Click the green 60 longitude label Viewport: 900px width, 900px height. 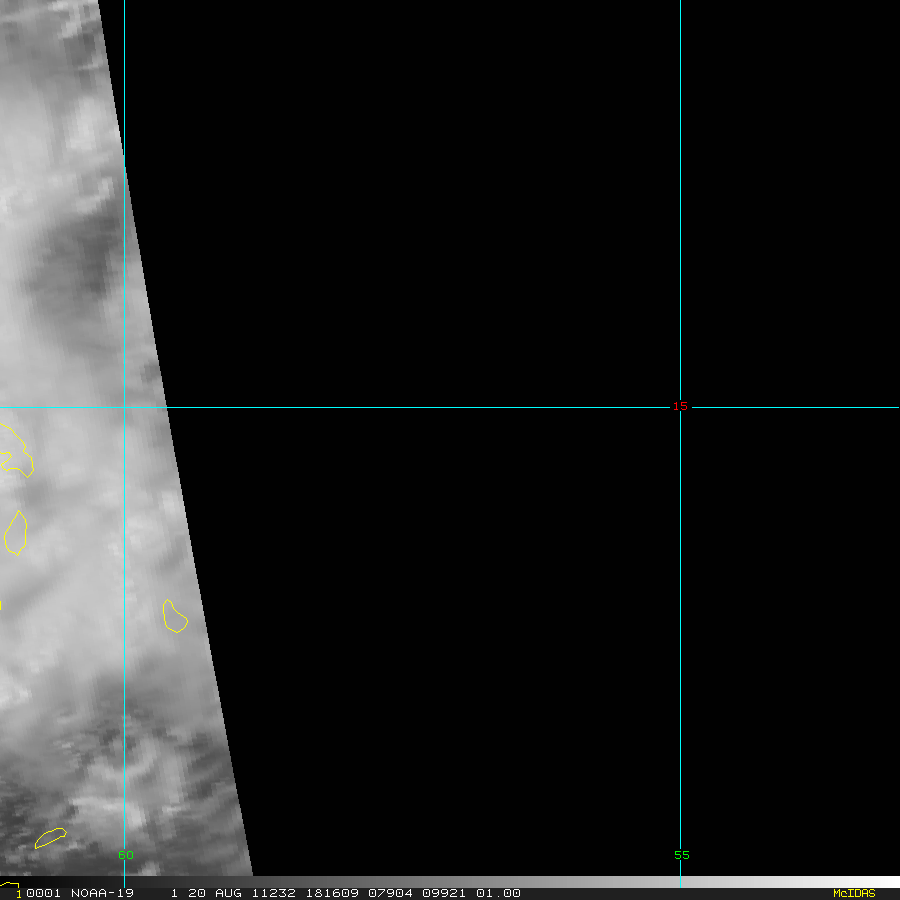(x=125, y=855)
